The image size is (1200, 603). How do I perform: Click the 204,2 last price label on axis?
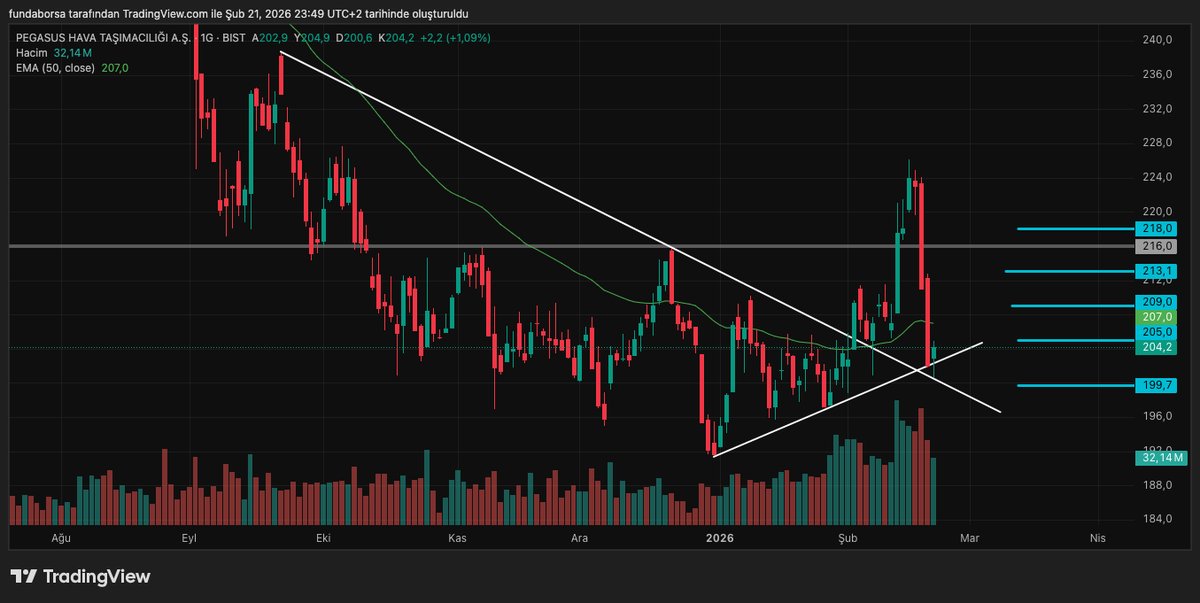click(x=1156, y=347)
